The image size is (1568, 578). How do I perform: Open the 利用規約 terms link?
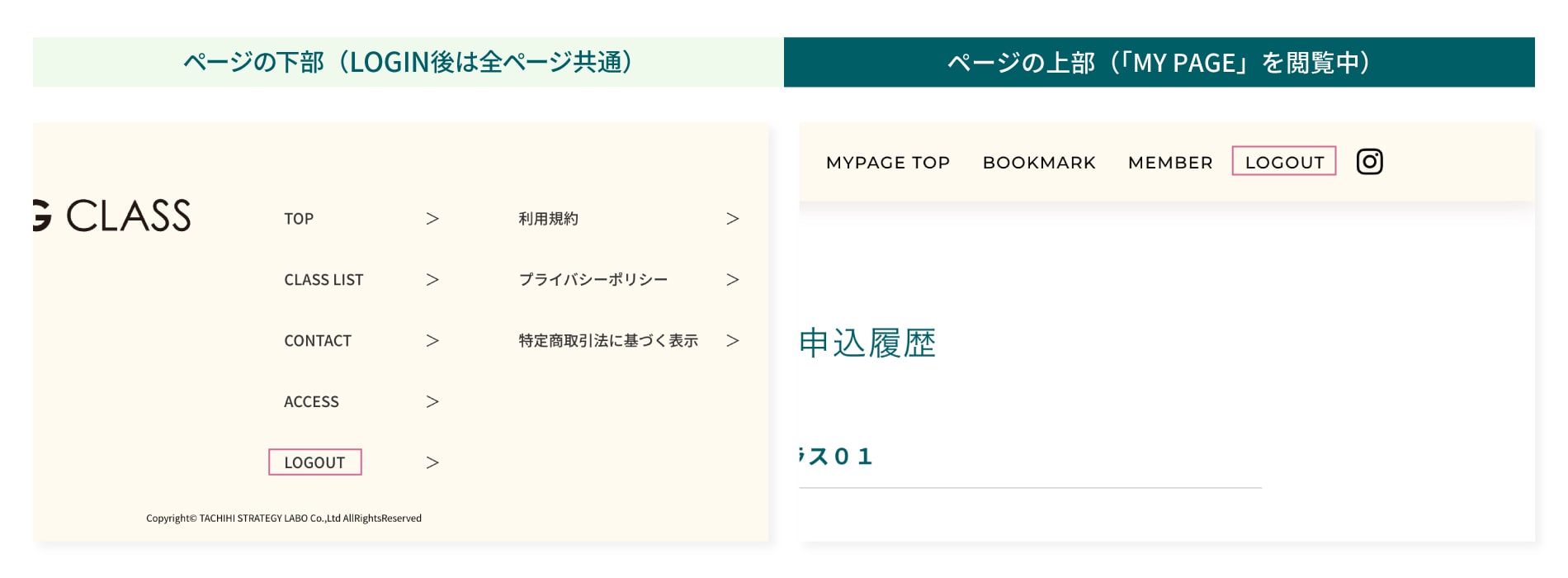coord(548,219)
